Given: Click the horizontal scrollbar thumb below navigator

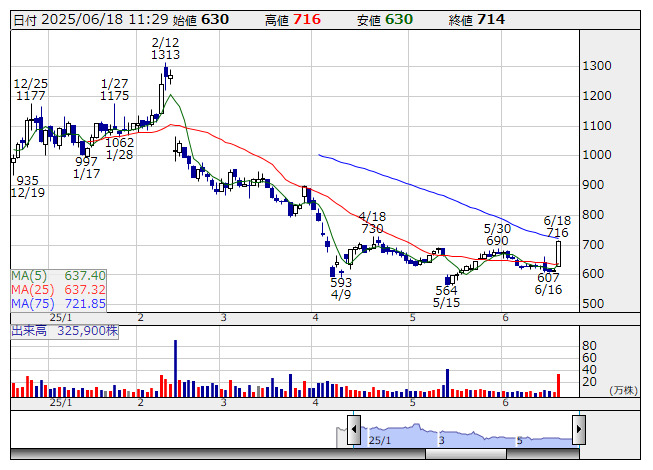Looking at the screenshot, I should pyautogui.click(x=466, y=454).
